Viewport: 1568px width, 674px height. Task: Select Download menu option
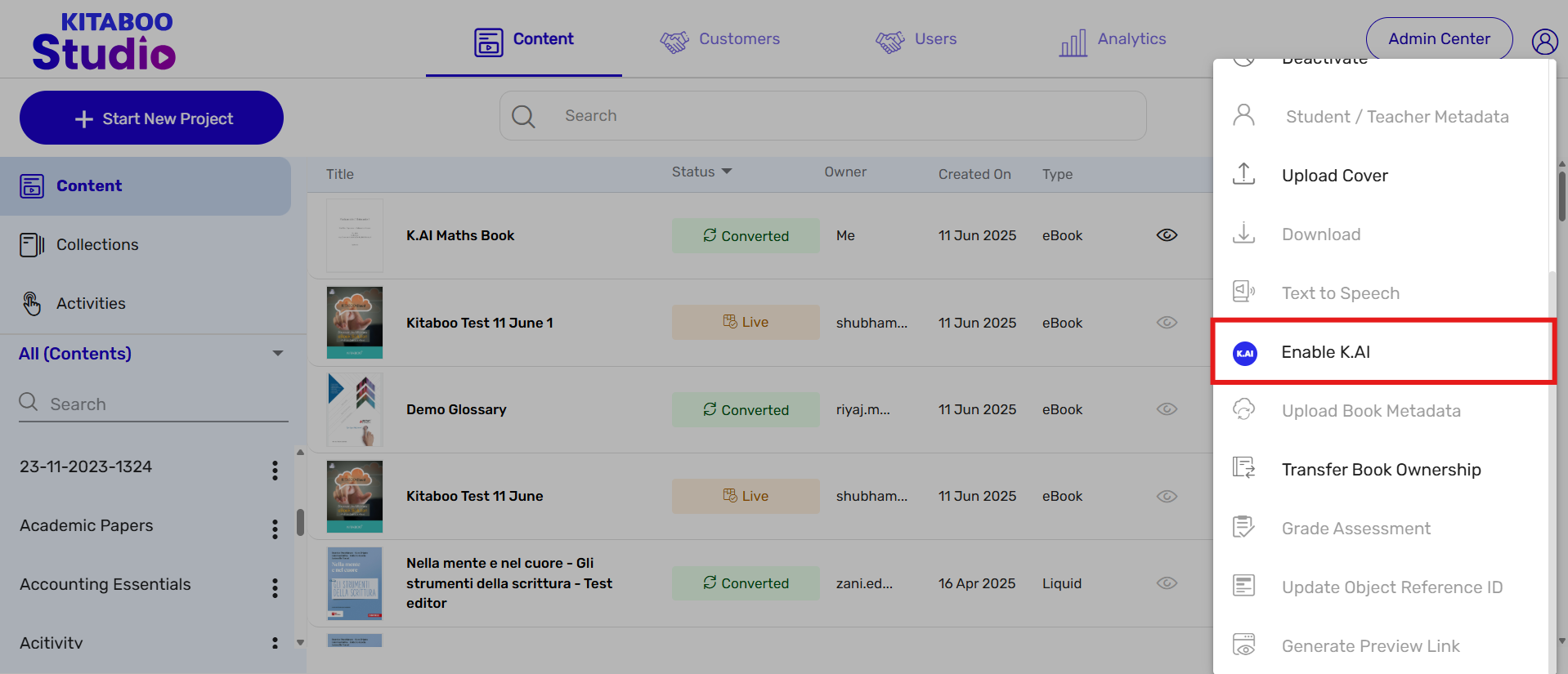click(1381, 234)
